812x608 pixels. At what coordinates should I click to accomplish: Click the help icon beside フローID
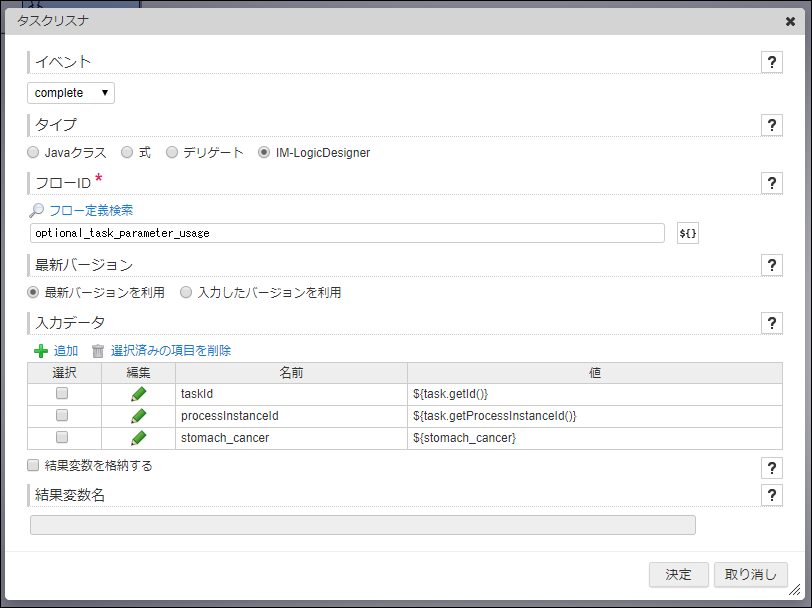click(x=771, y=183)
